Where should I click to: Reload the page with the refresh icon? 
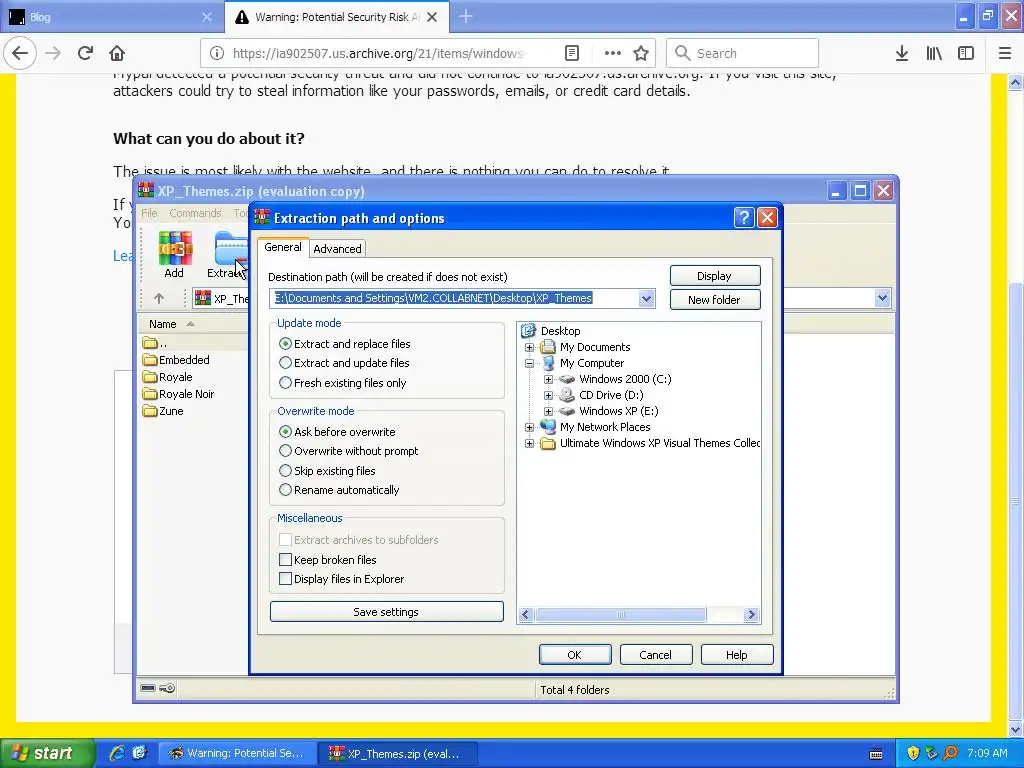tap(85, 54)
